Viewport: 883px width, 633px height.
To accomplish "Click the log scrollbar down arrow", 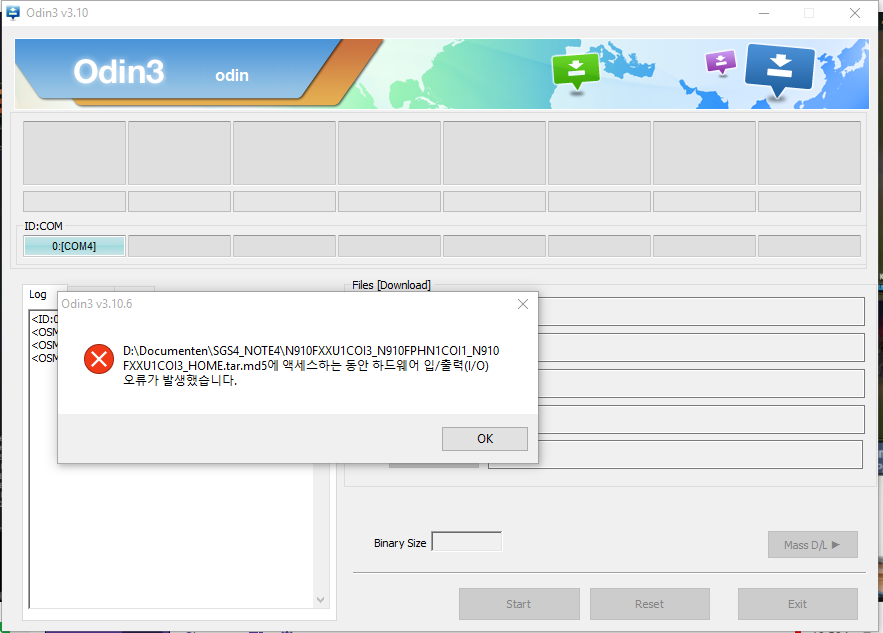I will click(x=320, y=599).
